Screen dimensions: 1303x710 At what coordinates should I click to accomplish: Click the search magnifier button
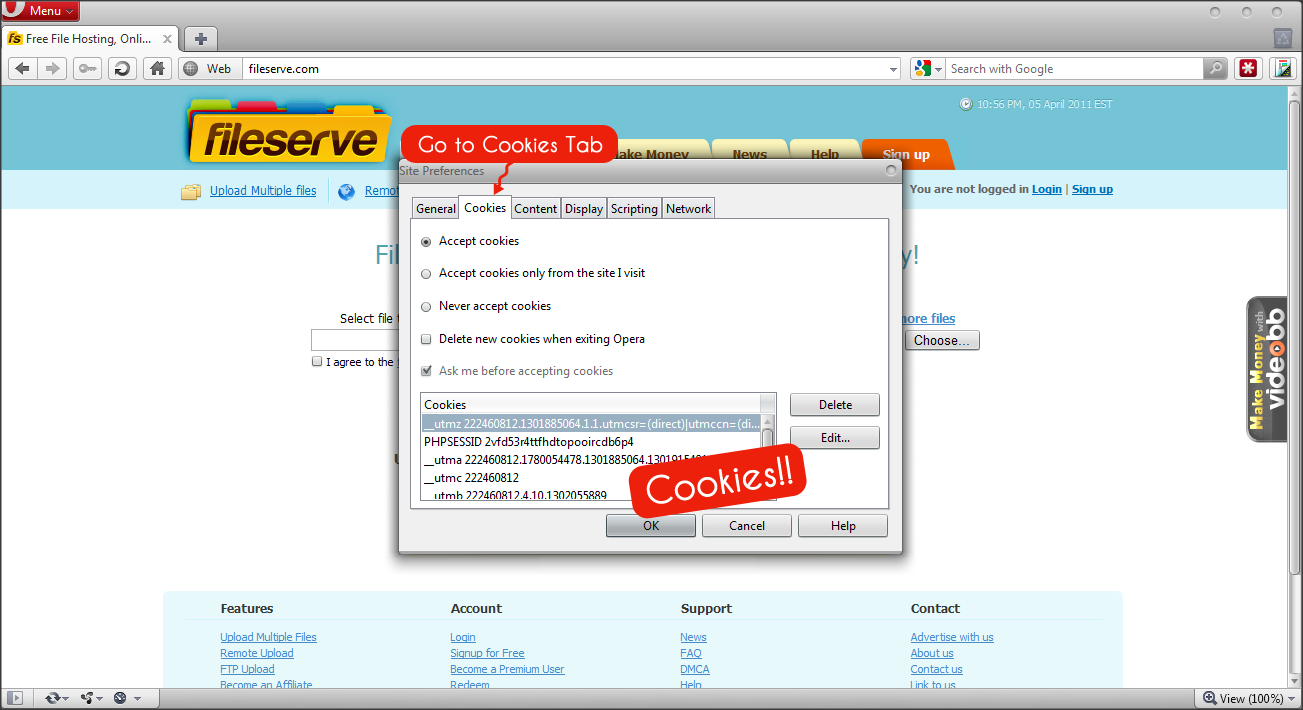click(1216, 69)
